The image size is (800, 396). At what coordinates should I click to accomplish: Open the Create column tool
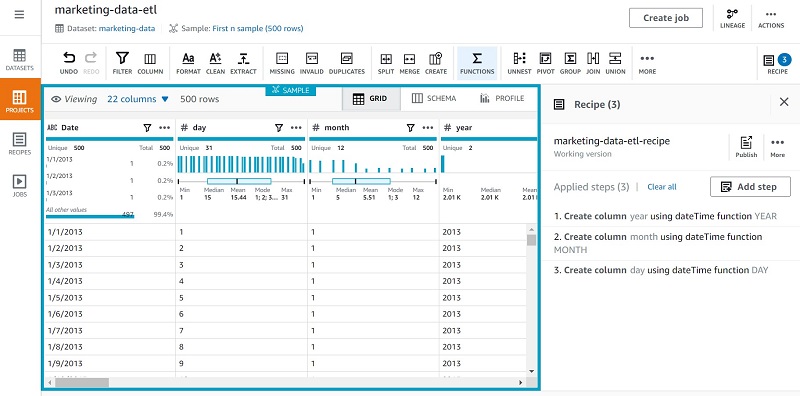(436, 63)
